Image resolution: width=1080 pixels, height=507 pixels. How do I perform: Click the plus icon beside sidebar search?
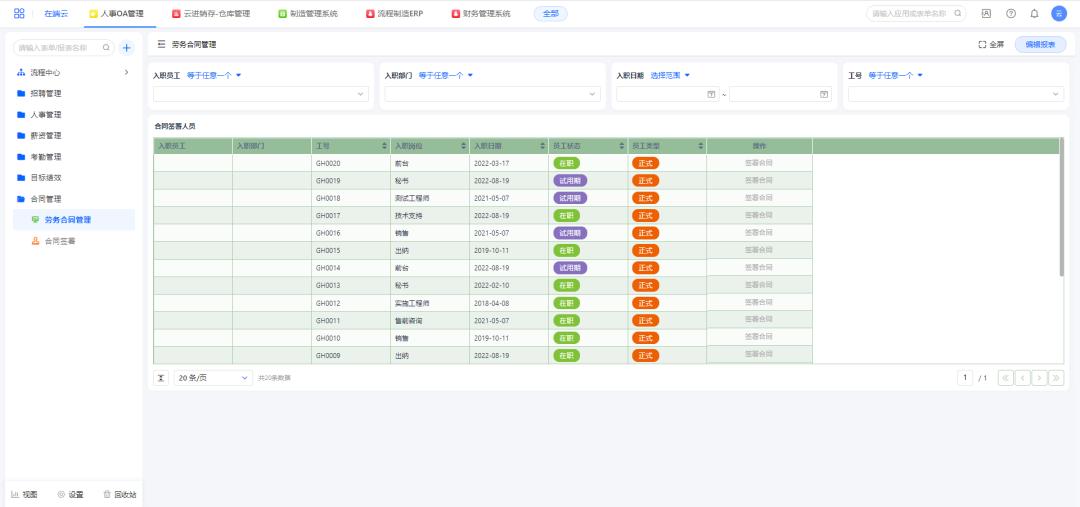click(x=126, y=48)
